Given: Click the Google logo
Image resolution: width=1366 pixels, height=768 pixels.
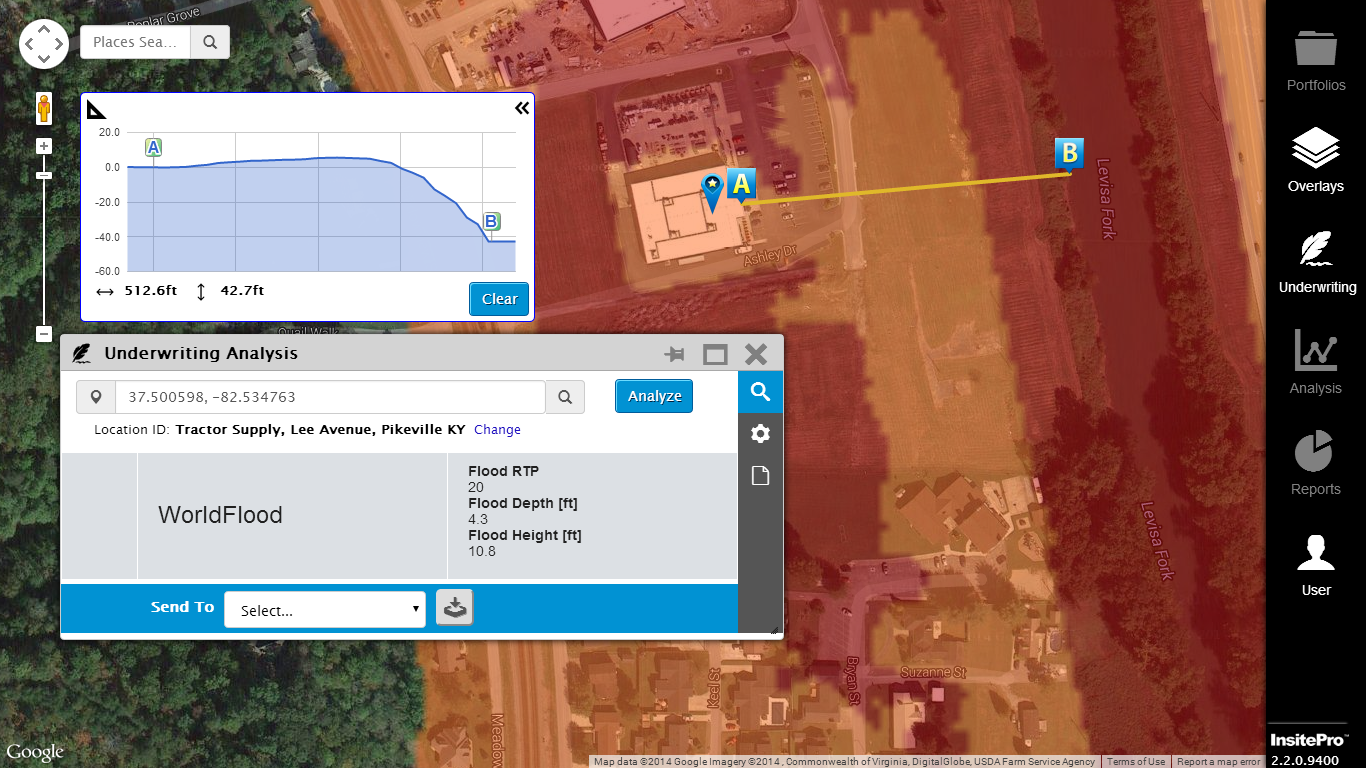Looking at the screenshot, I should (35, 752).
